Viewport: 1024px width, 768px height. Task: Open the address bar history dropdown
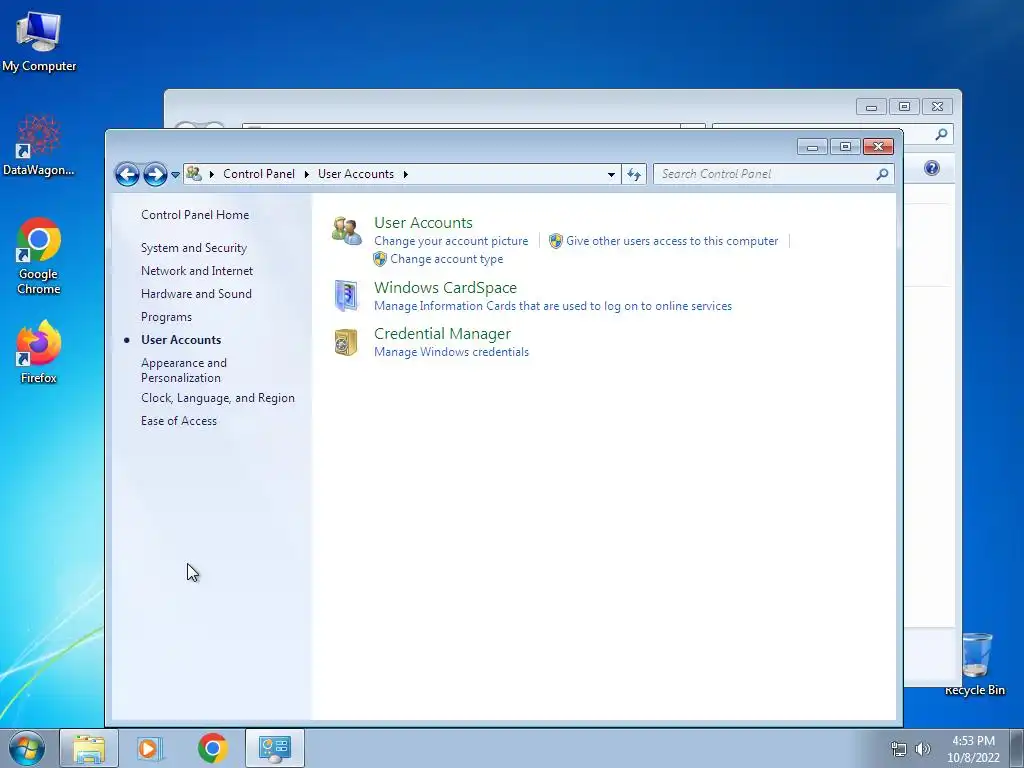click(611, 174)
